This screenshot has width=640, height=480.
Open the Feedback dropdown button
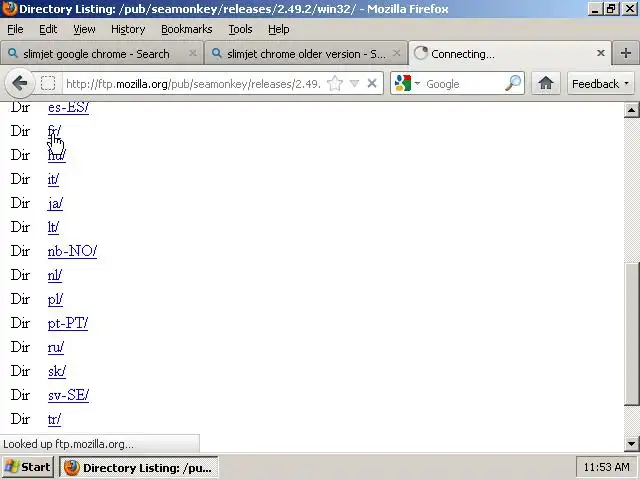pos(600,84)
